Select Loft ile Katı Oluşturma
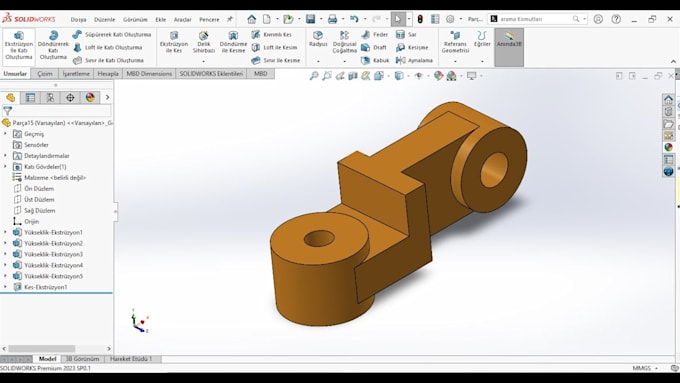The width and height of the screenshot is (680, 383). coord(108,47)
